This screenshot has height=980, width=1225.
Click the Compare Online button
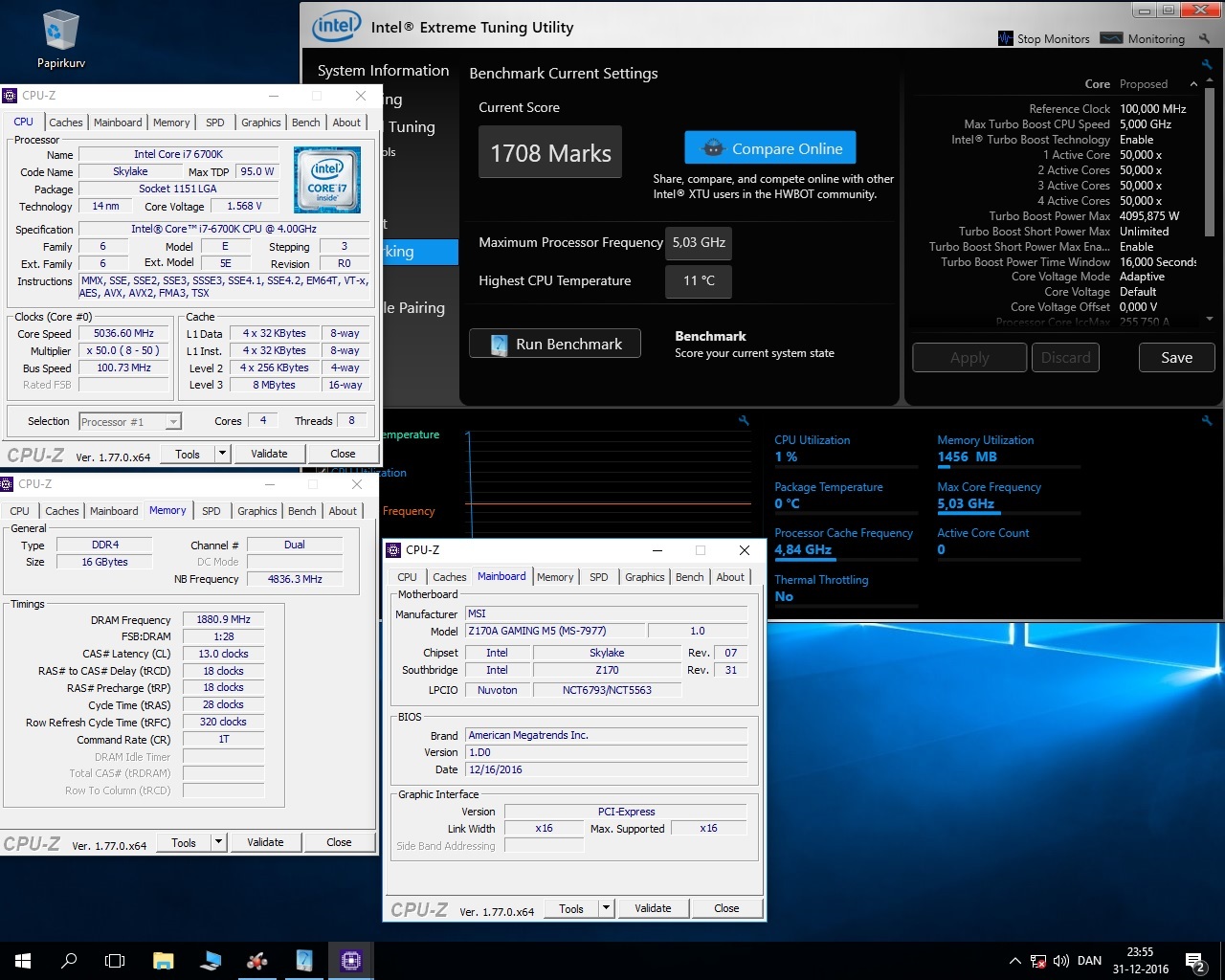click(770, 148)
